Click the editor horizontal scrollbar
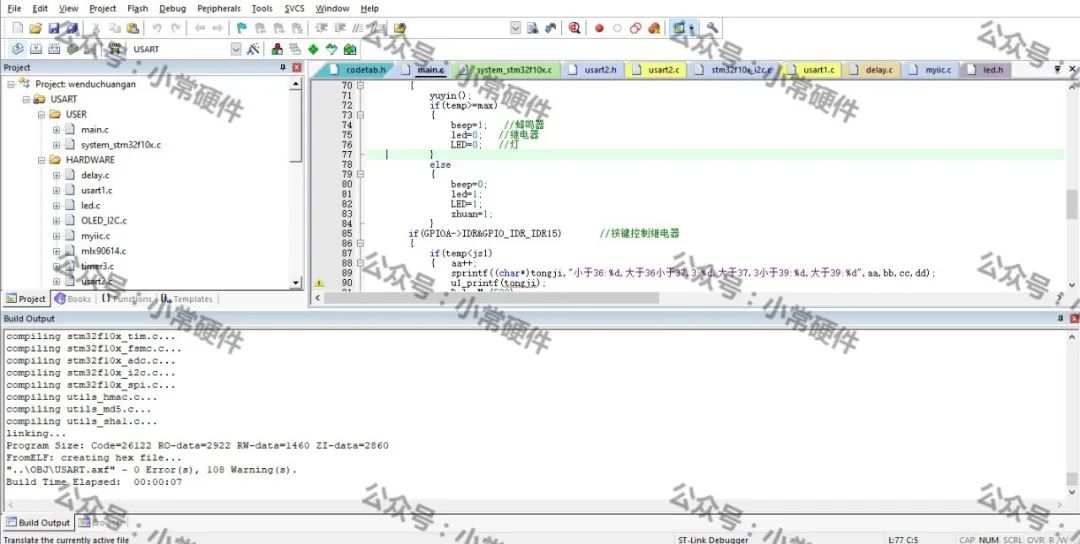 point(490,298)
